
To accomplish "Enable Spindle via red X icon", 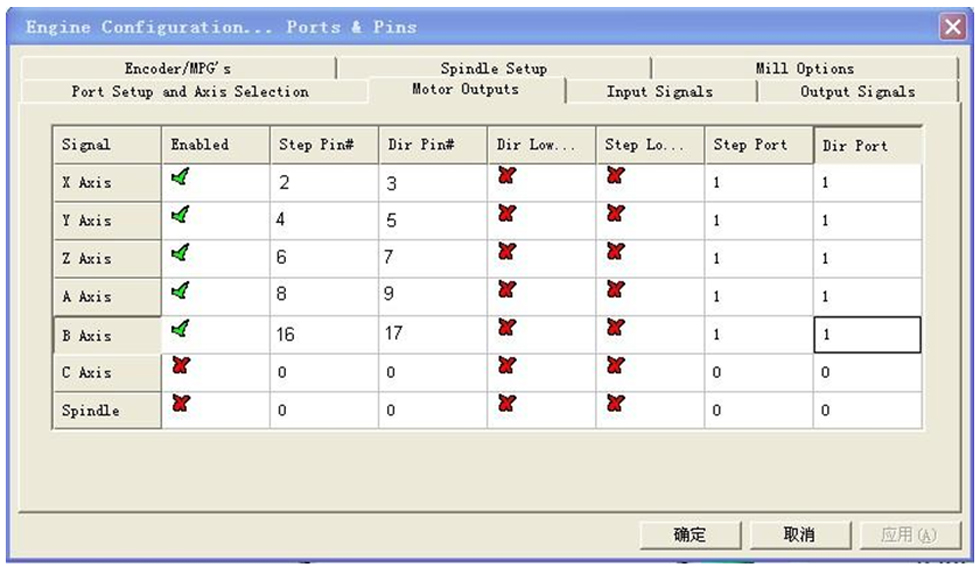I will pos(180,404).
